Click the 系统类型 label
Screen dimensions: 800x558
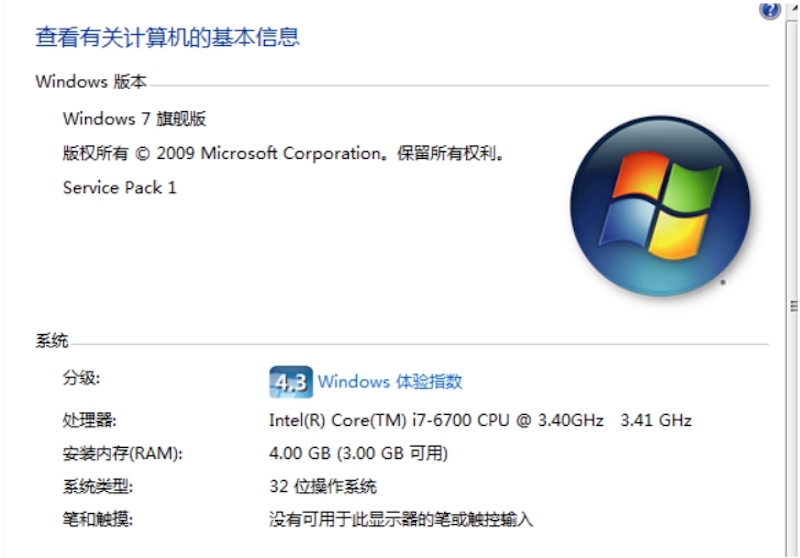[x=97, y=487]
